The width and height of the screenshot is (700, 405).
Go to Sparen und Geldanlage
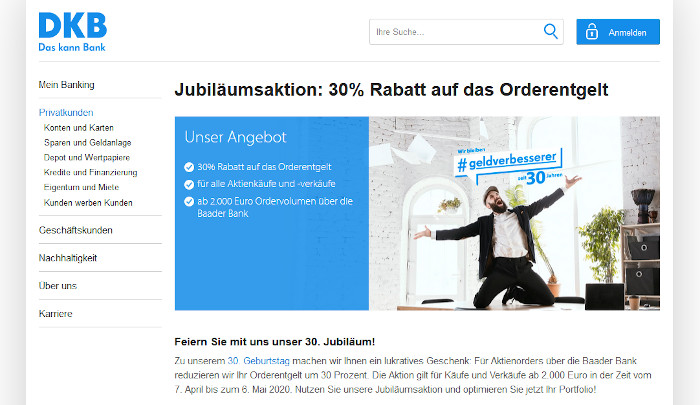[x=88, y=143]
